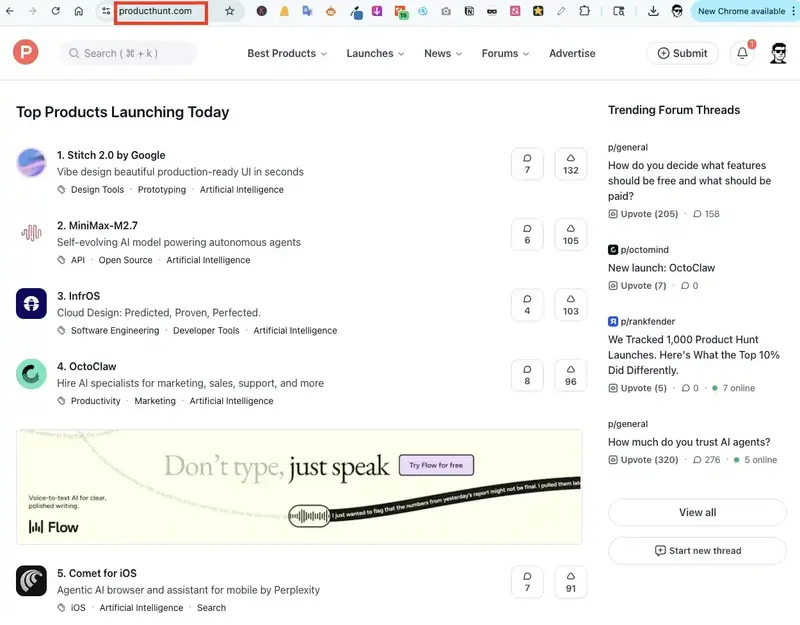Open the p/rankfender forum link
Screen dimensions: 800x625
point(641,321)
